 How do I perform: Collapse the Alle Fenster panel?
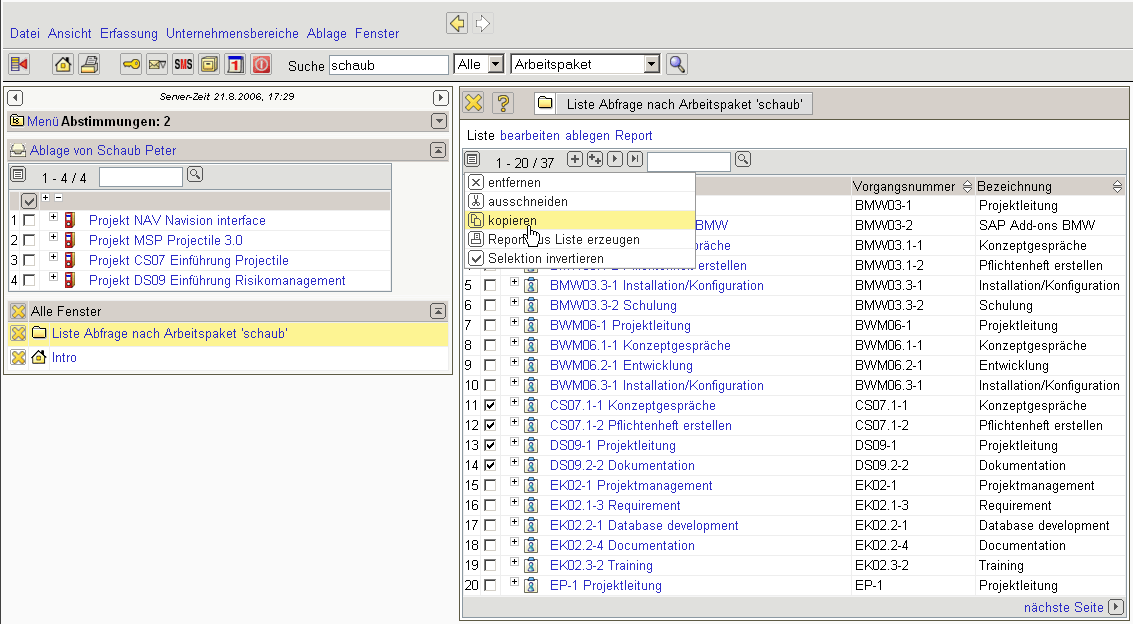(438, 311)
